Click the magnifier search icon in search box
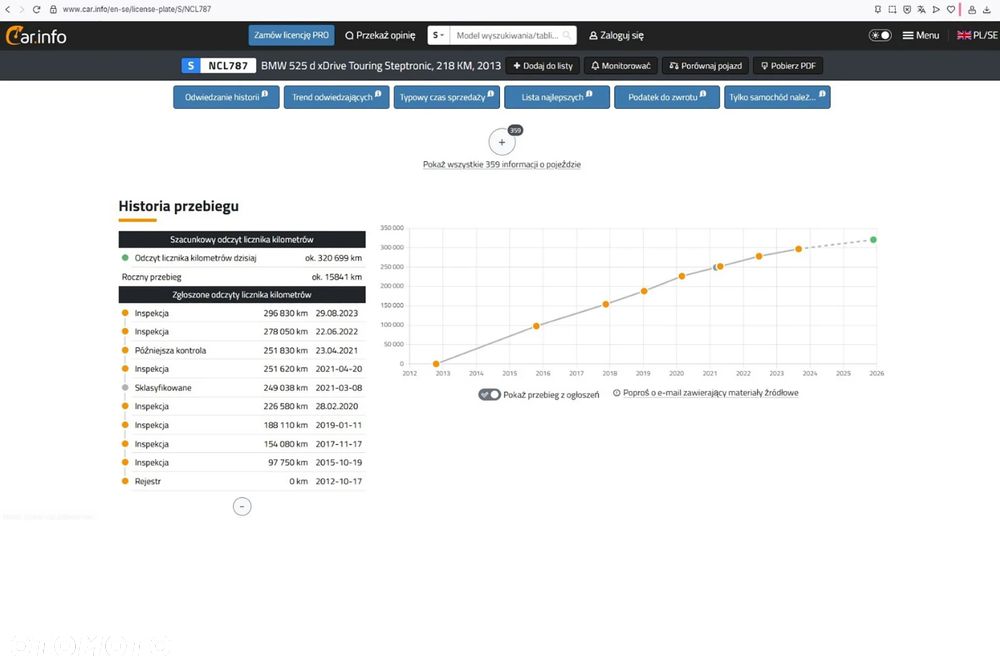Image resolution: width=1000 pixels, height=666 pixels. pos(566,35)
